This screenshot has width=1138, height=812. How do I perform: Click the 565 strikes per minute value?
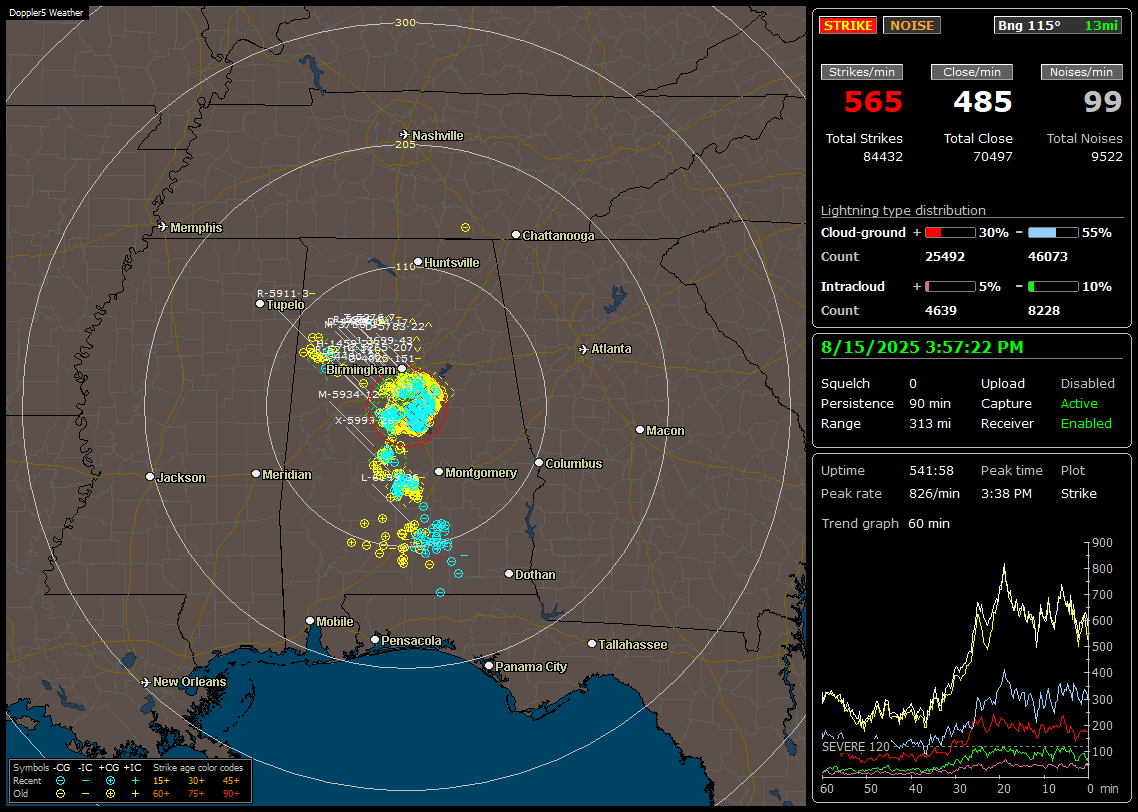point(873,102)
